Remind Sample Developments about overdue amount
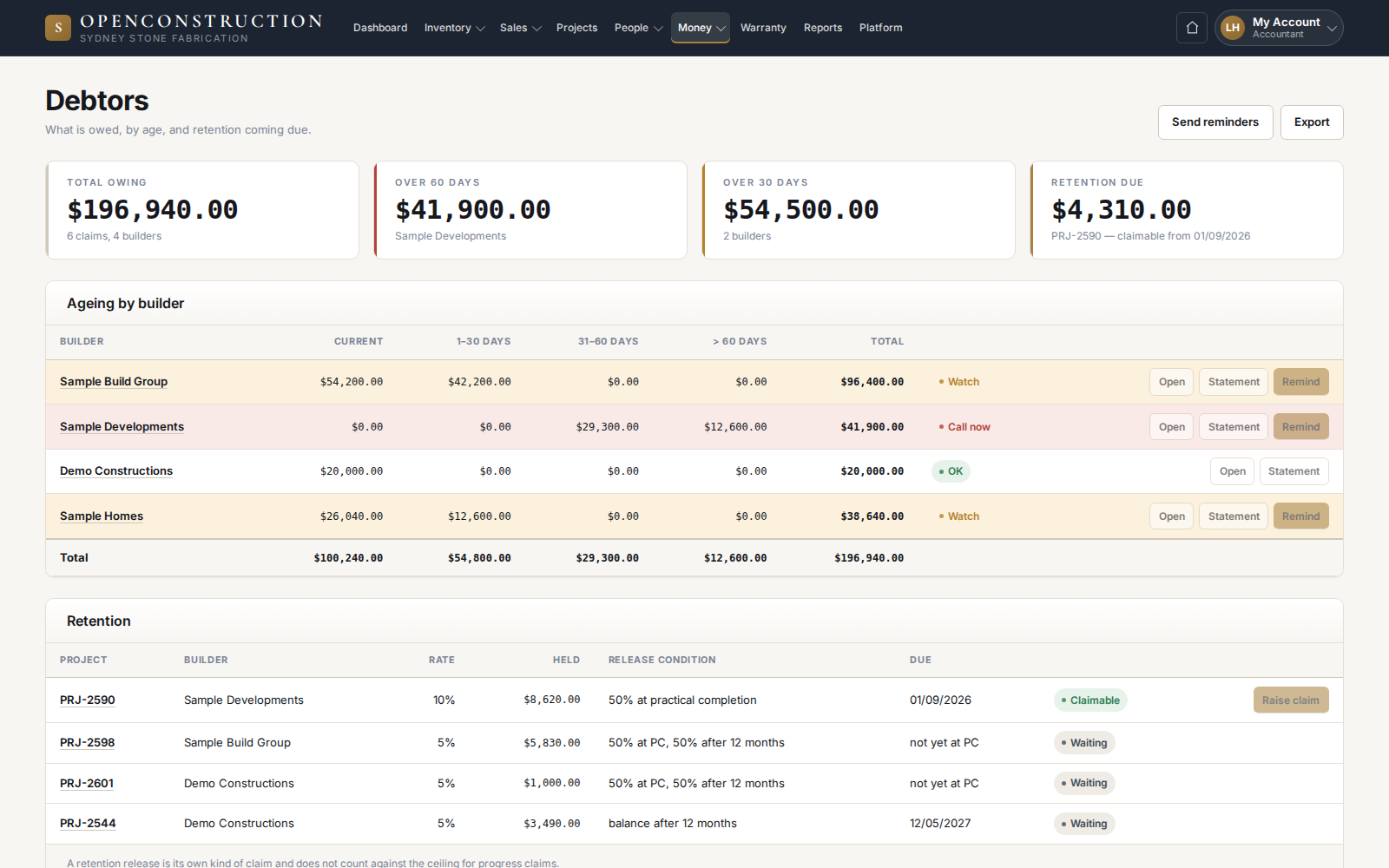 (1300, 427)
